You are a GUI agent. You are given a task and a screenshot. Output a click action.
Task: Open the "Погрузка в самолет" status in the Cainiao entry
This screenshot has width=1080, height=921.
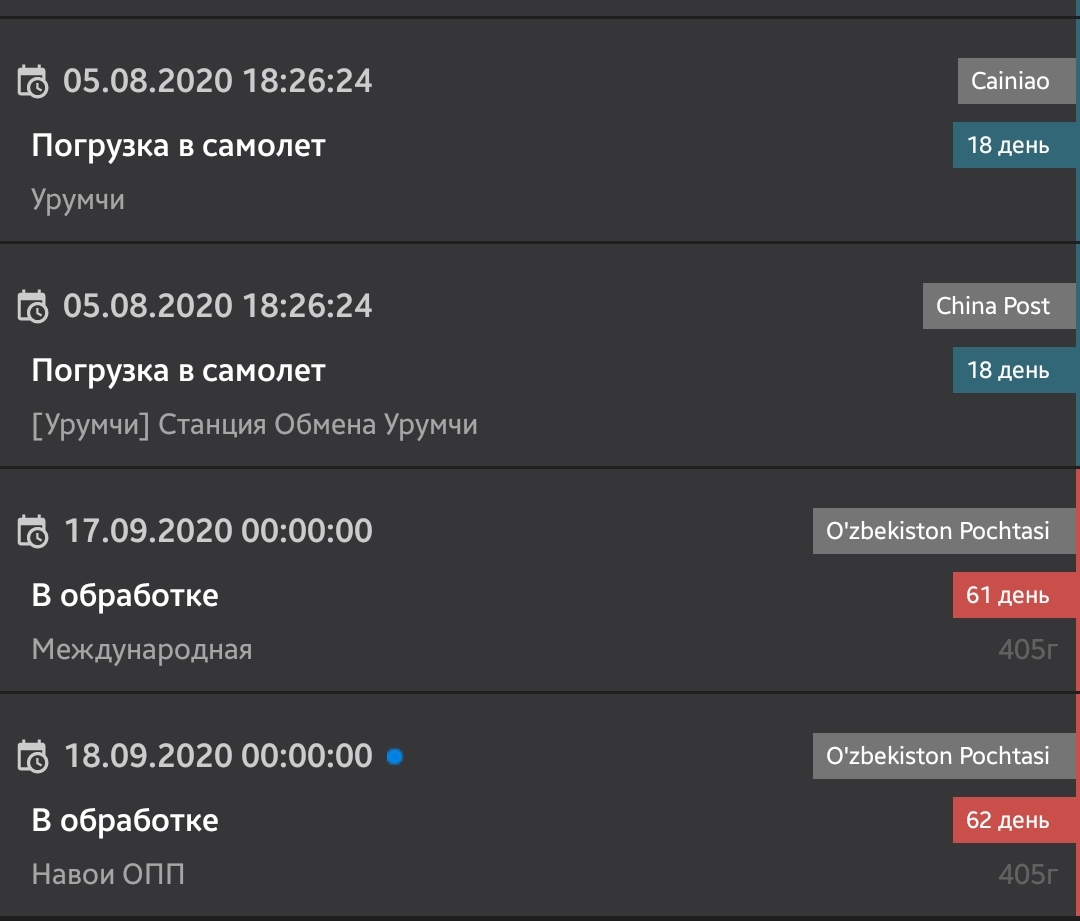pos(179,146)
